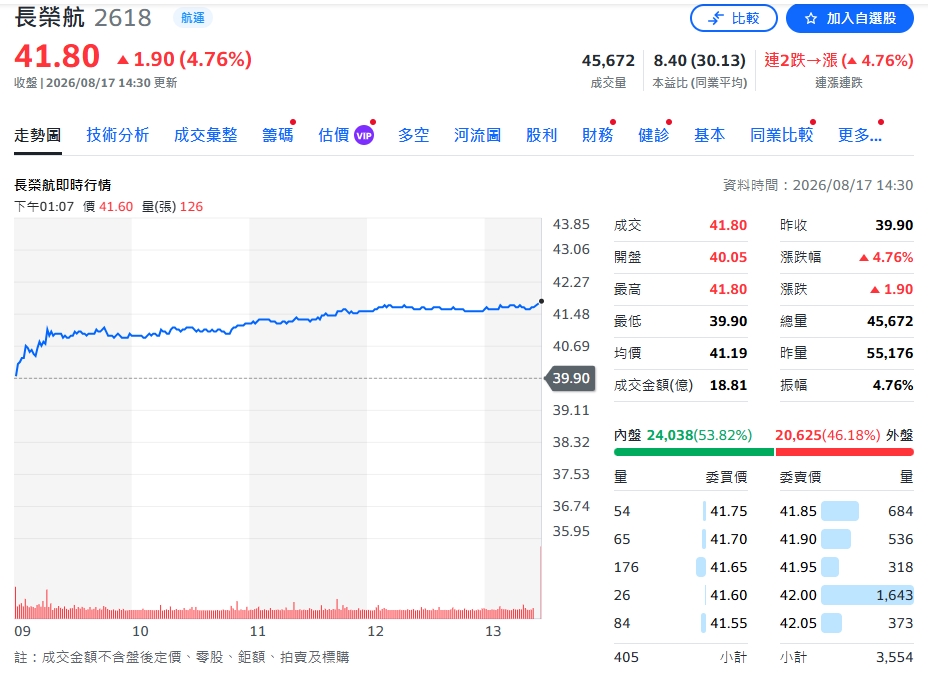Viewport: 928px width, 678px height.
Task: Select the 走勢圖 tab
Action: click(x=38, y=135)
